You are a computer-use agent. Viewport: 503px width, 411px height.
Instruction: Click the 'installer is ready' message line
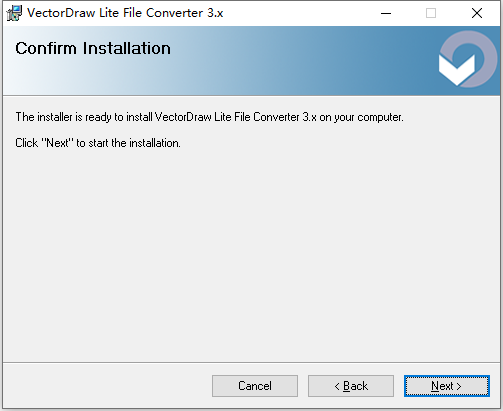coord(209,117)
